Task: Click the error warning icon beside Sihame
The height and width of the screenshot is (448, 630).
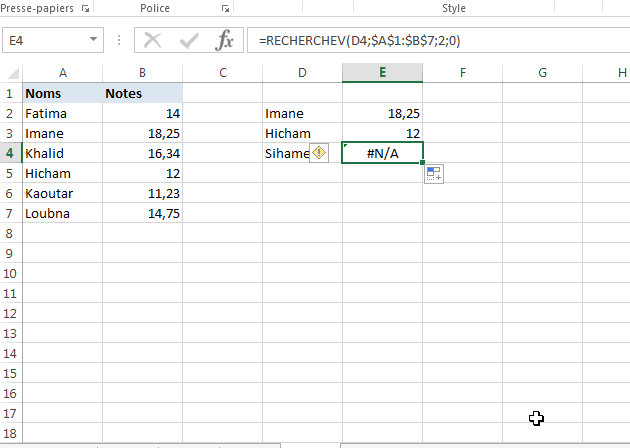Action: pos(319,153)
